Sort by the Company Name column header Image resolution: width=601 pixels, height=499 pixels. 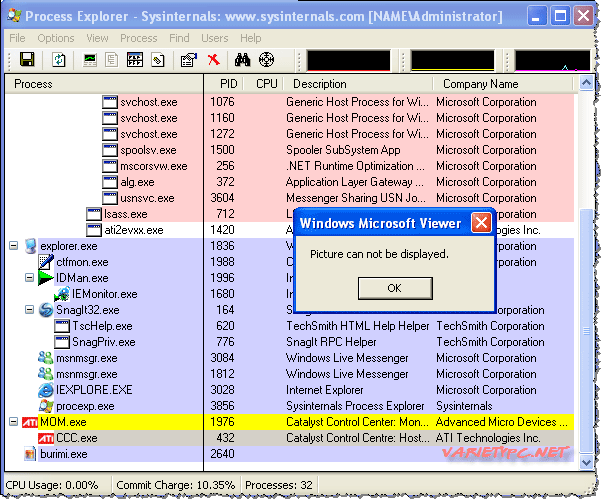502,84
